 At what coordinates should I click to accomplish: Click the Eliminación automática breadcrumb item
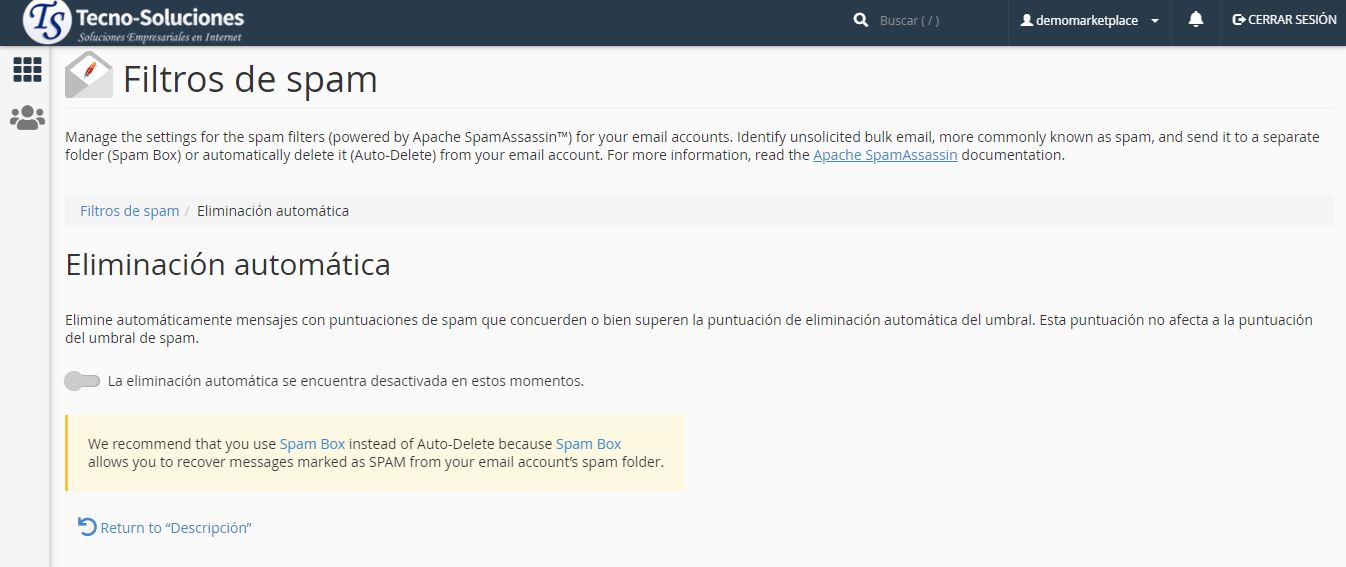pos(273,211)
